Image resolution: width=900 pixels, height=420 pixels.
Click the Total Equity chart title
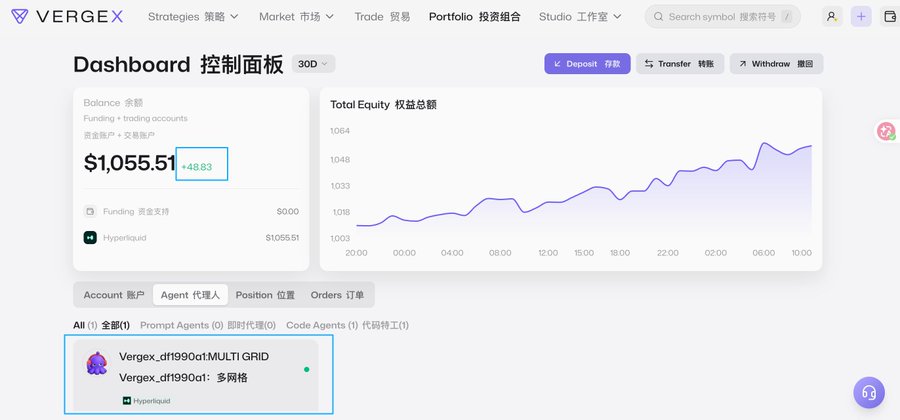click(383, 105)
